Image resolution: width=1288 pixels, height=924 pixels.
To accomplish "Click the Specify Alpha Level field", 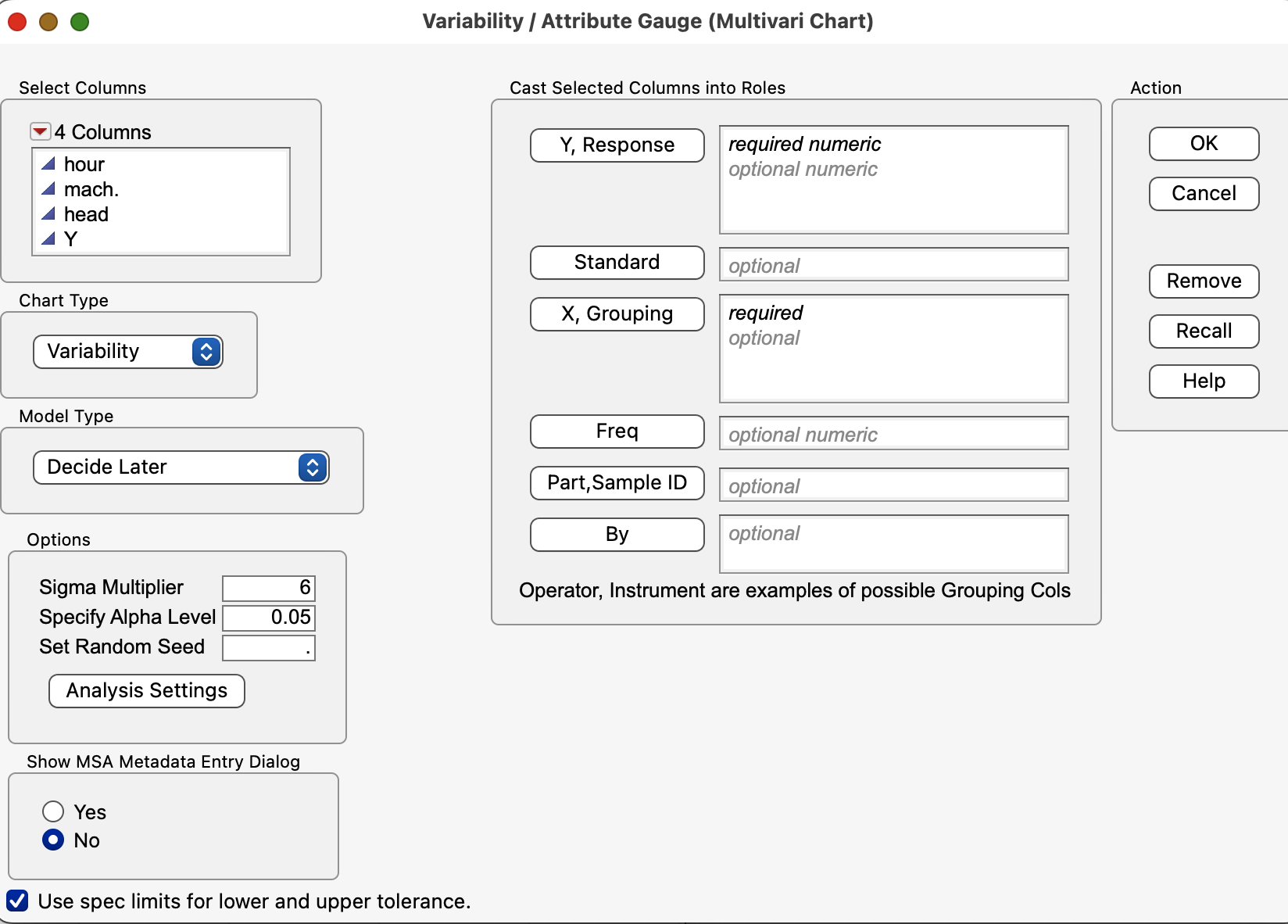I will coord(269,618).
